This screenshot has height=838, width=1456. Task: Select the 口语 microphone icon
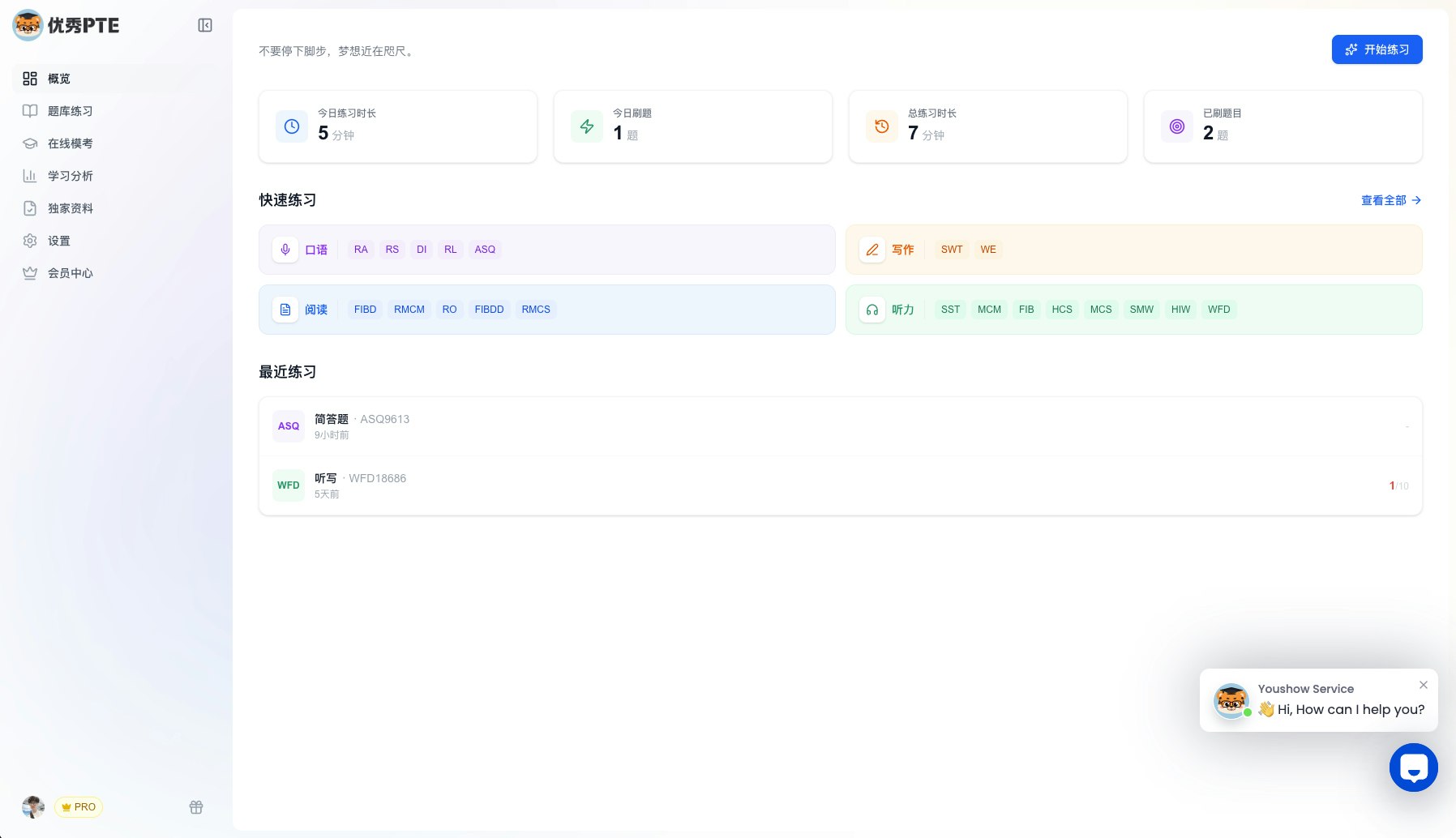pyautogui.click(x=285, y=250)
